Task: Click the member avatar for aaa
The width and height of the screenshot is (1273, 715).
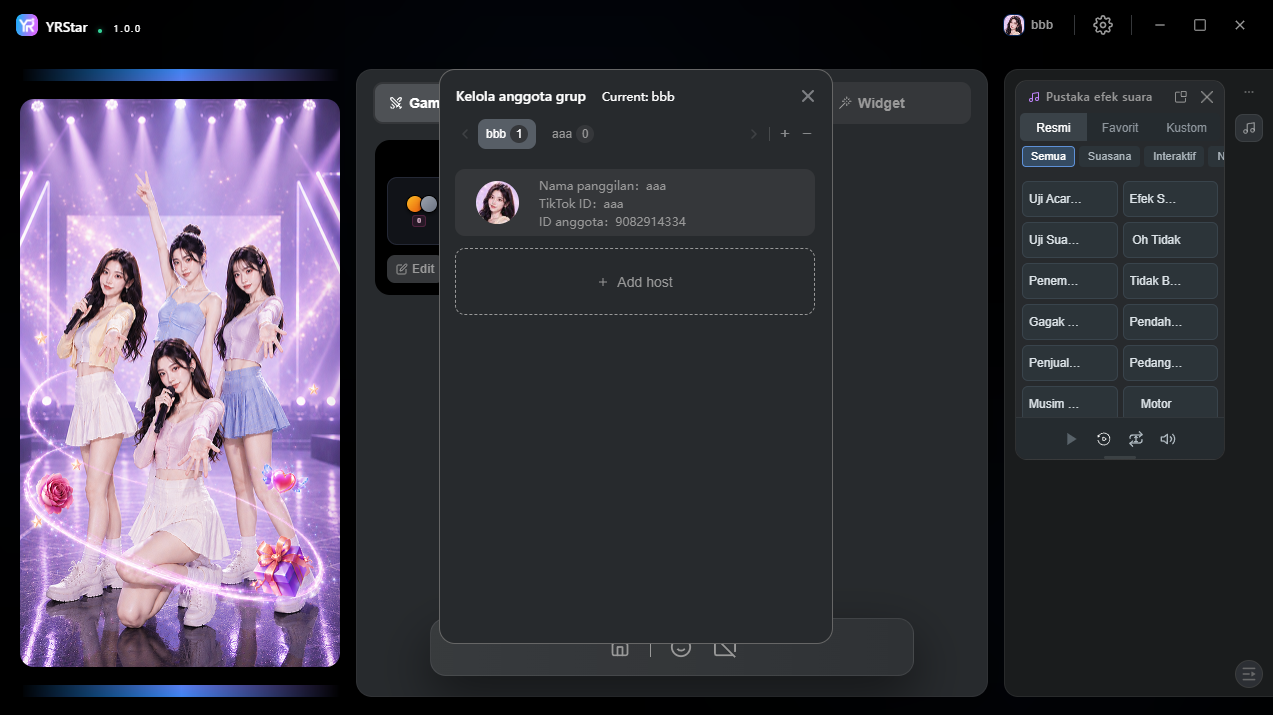Action: click(497, 203)
